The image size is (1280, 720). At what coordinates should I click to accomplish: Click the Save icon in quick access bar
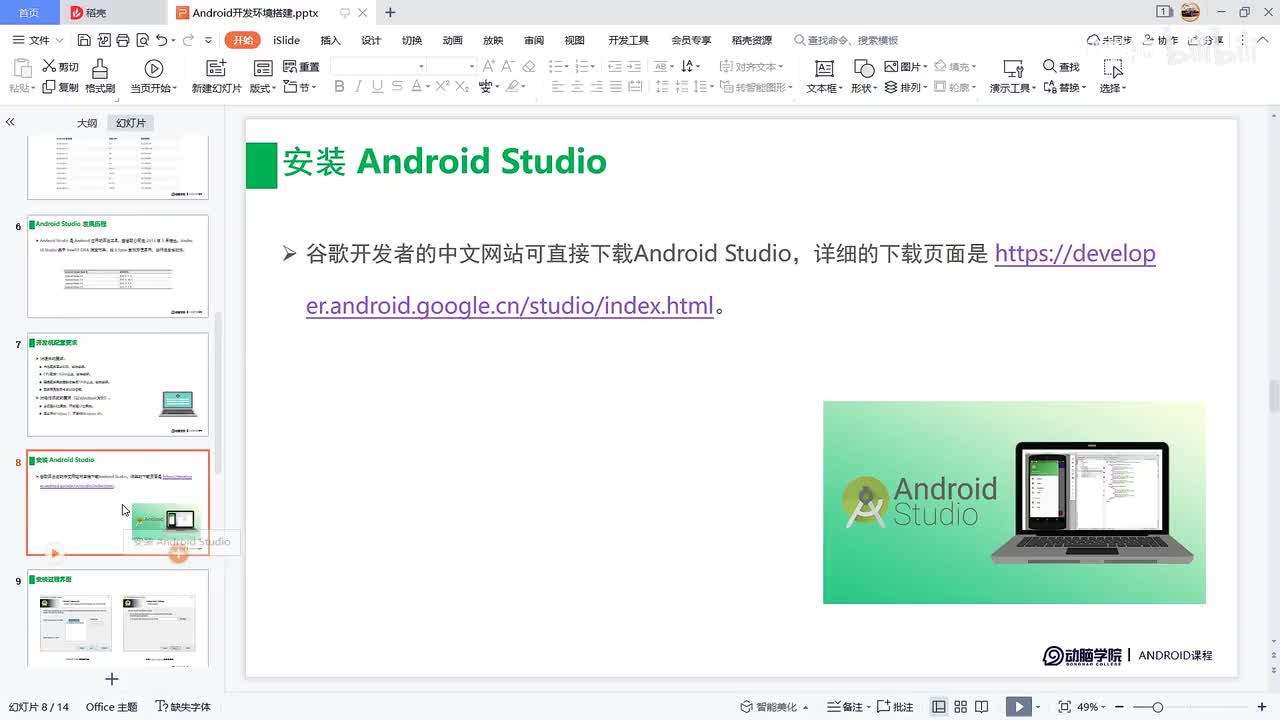pyautogui.click(x=84, y=40)
